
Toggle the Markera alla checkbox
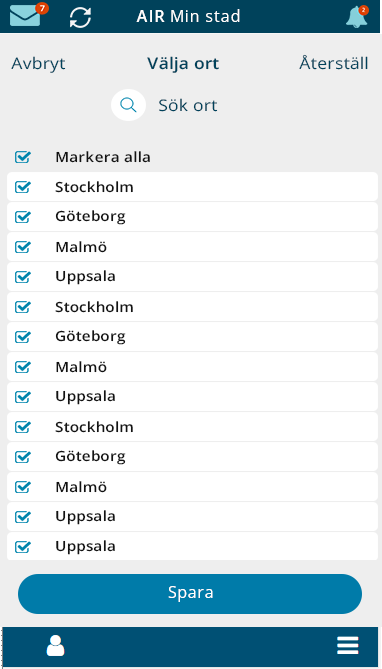click(23, 157)
